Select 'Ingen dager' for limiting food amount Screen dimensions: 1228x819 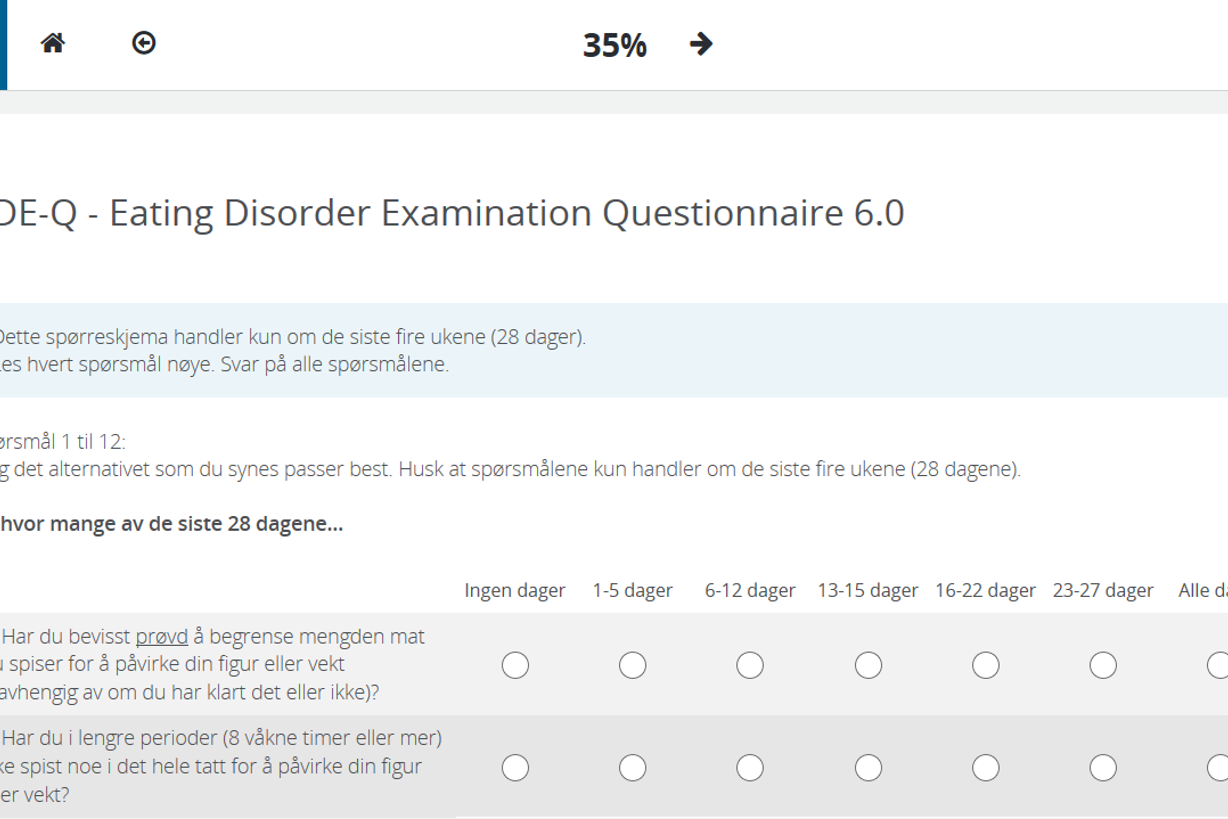point(515,665)
